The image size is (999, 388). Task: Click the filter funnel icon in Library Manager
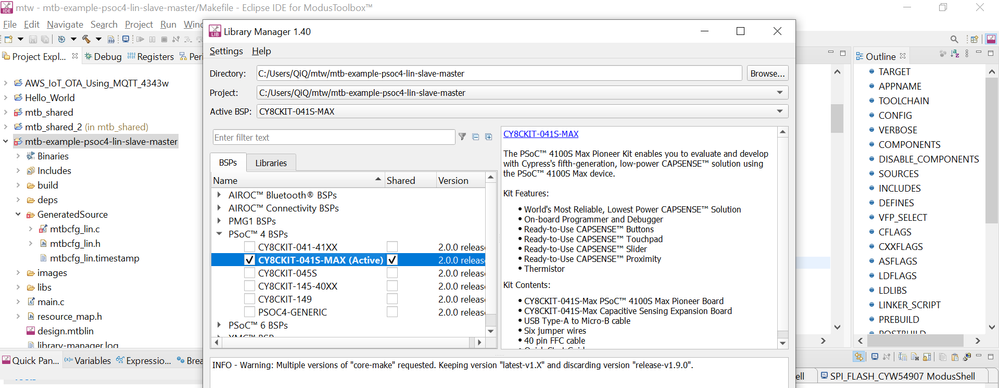point(462,137)
